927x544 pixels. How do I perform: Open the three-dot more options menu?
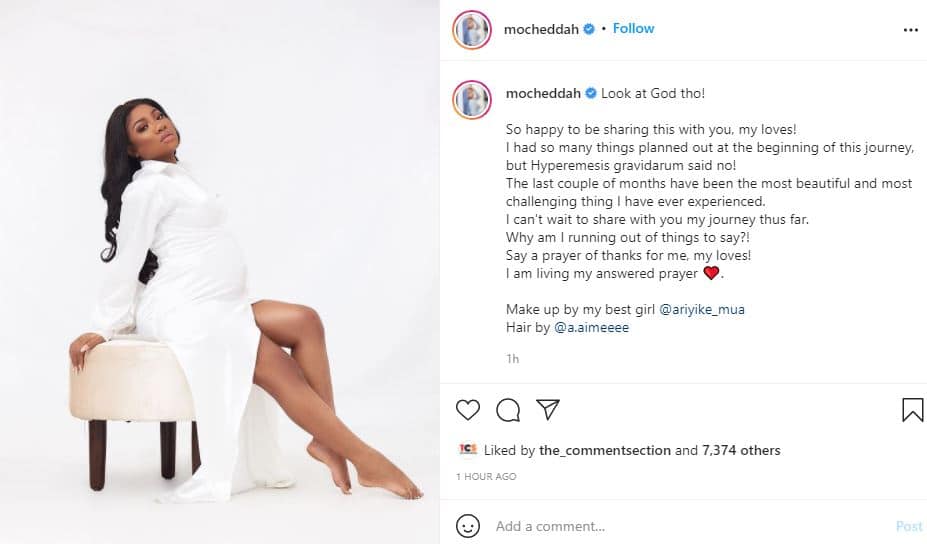[910, 30]
